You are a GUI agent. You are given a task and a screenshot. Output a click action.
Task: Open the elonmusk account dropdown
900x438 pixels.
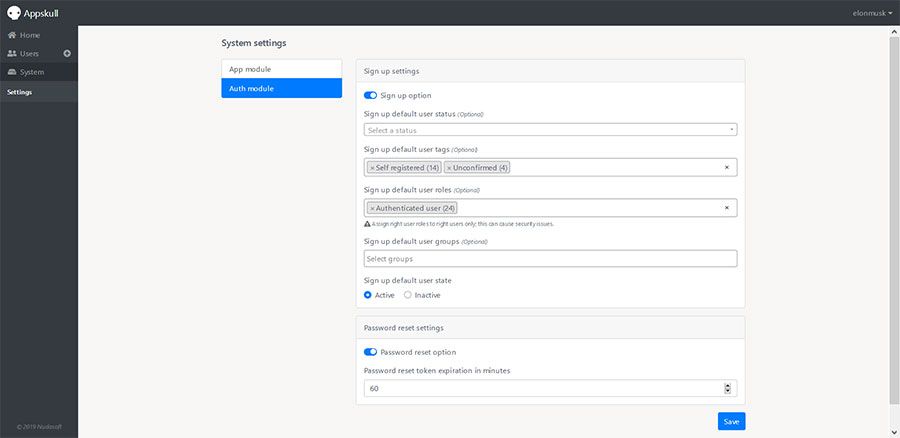[866, 13]
